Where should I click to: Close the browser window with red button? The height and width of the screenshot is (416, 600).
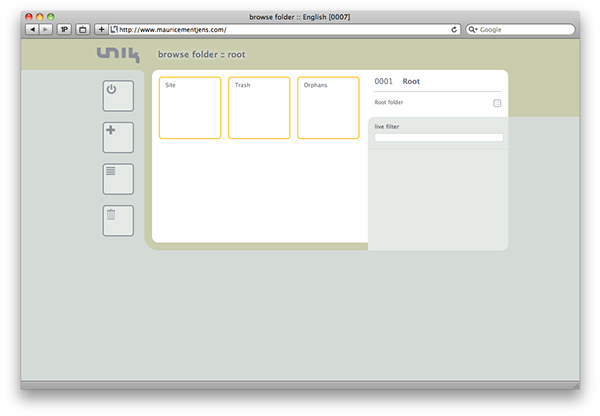(29, 17)
